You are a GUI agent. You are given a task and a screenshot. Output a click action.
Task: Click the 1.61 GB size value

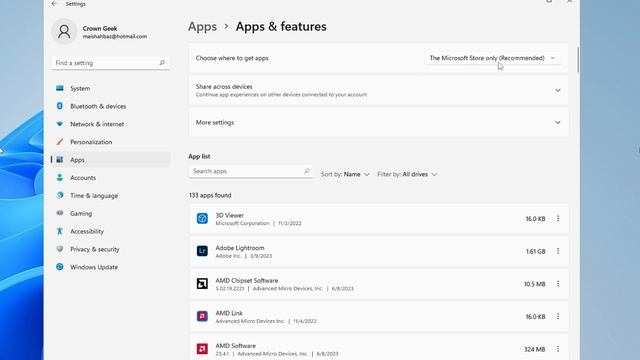pos(536,251)
